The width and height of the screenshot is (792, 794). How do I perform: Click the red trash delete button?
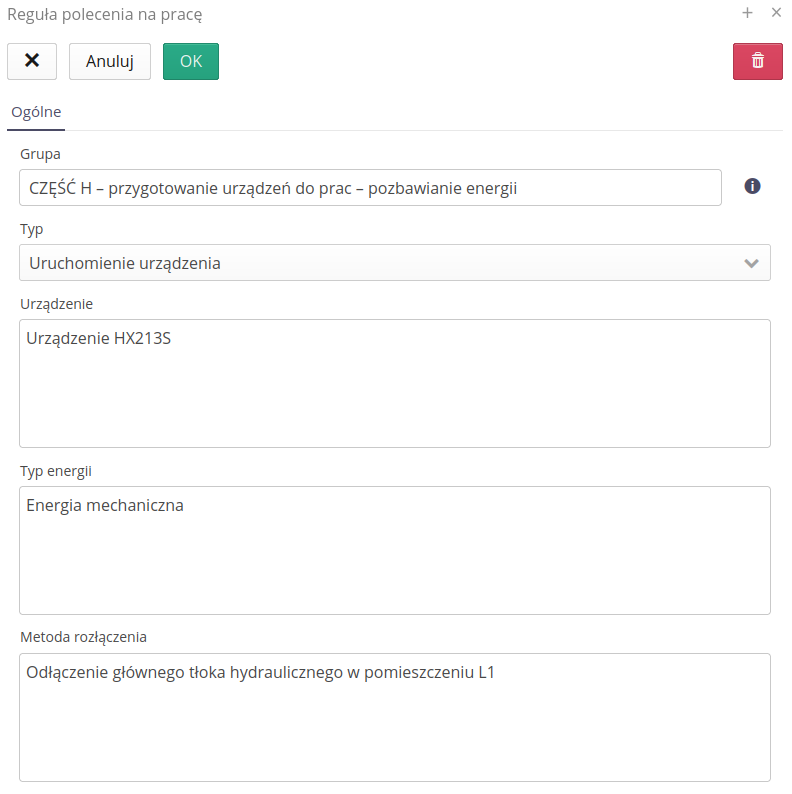click(757, 61)
